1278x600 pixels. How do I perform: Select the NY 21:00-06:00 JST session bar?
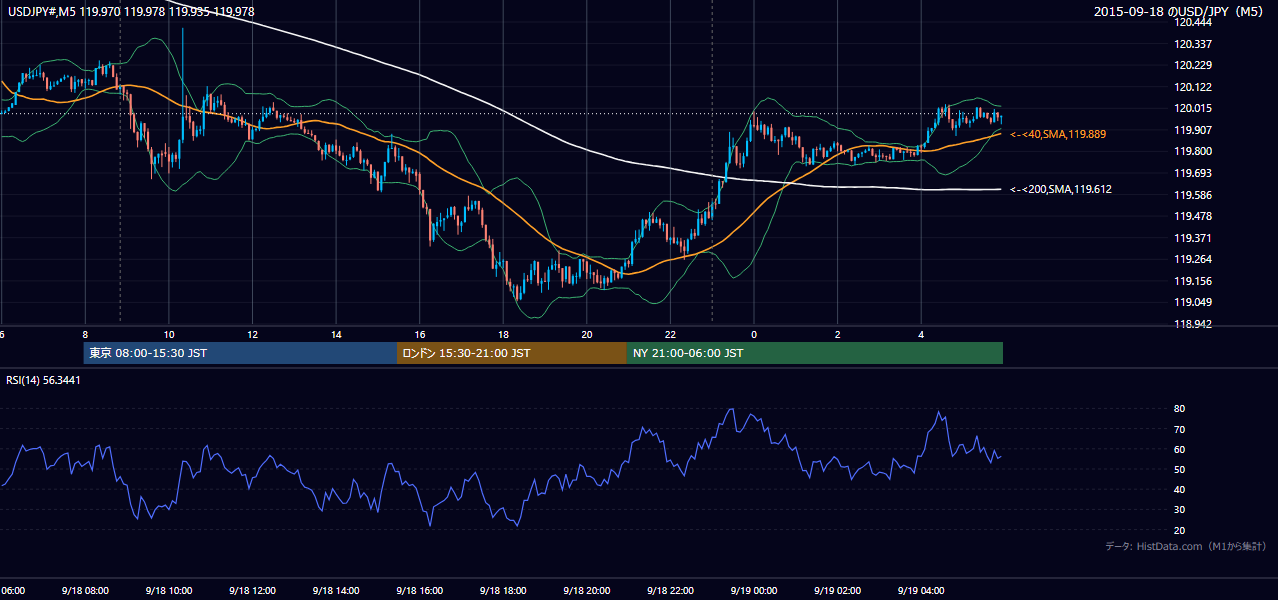coord(815,353)
